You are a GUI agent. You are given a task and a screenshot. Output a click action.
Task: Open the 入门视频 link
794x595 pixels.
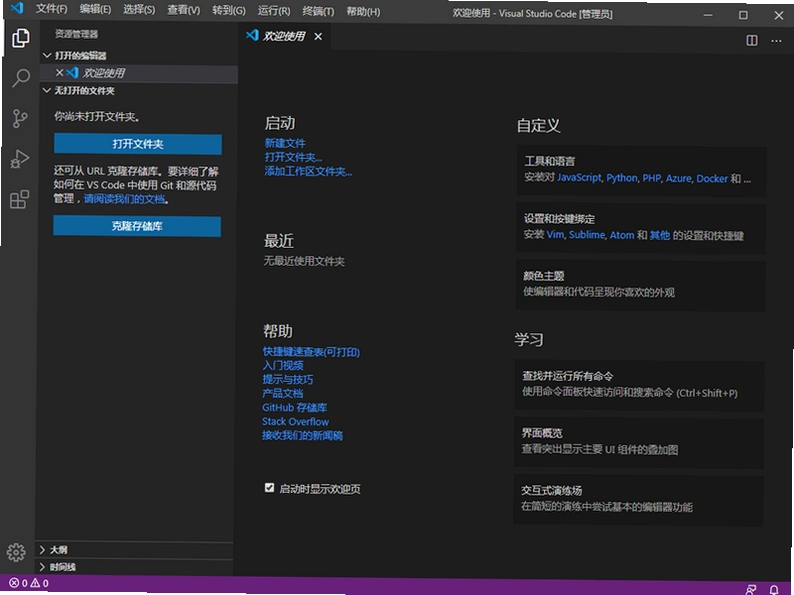pos(283,366)
